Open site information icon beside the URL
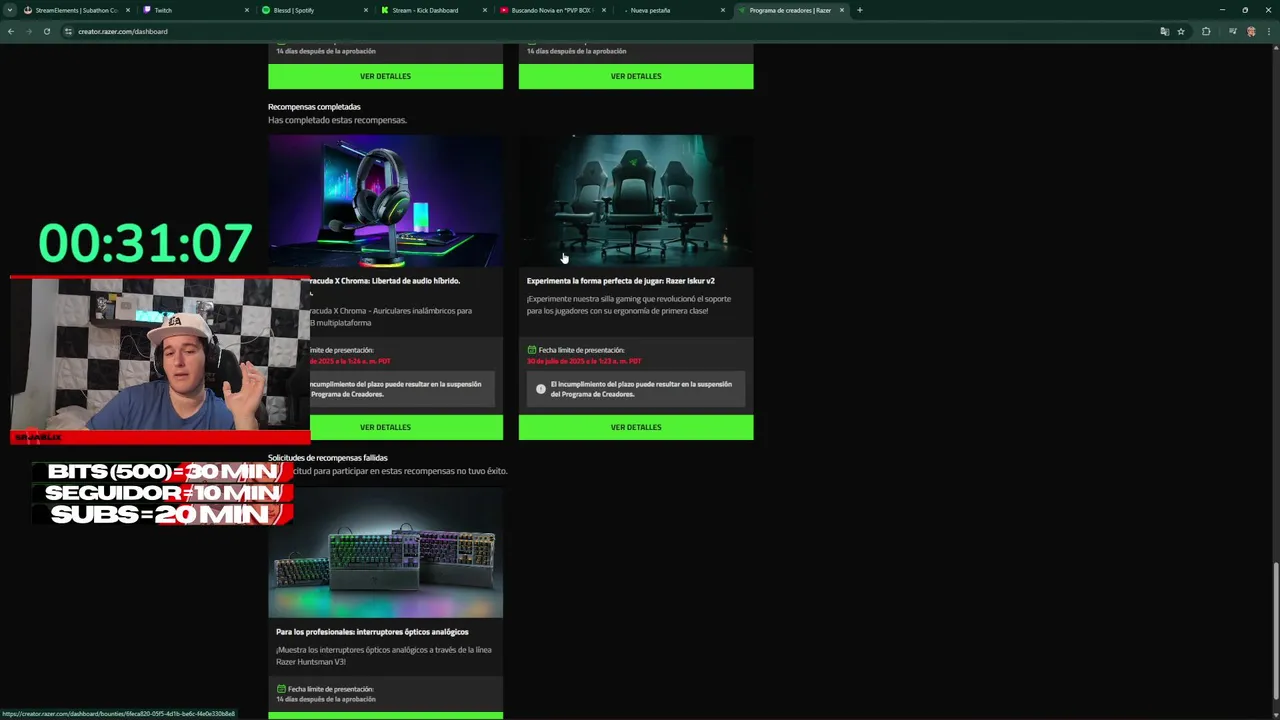This screenshot has width=1280, height=720. tap(68, 31)
